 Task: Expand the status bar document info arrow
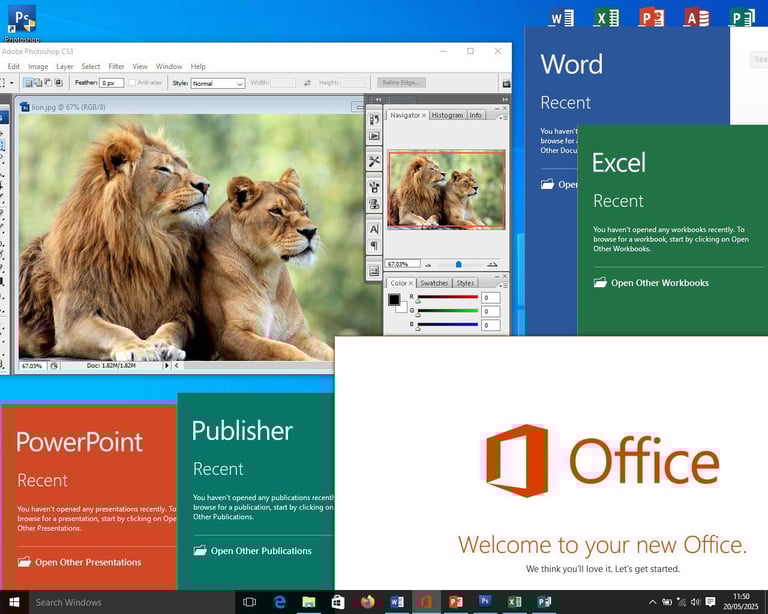coord(167,365)
